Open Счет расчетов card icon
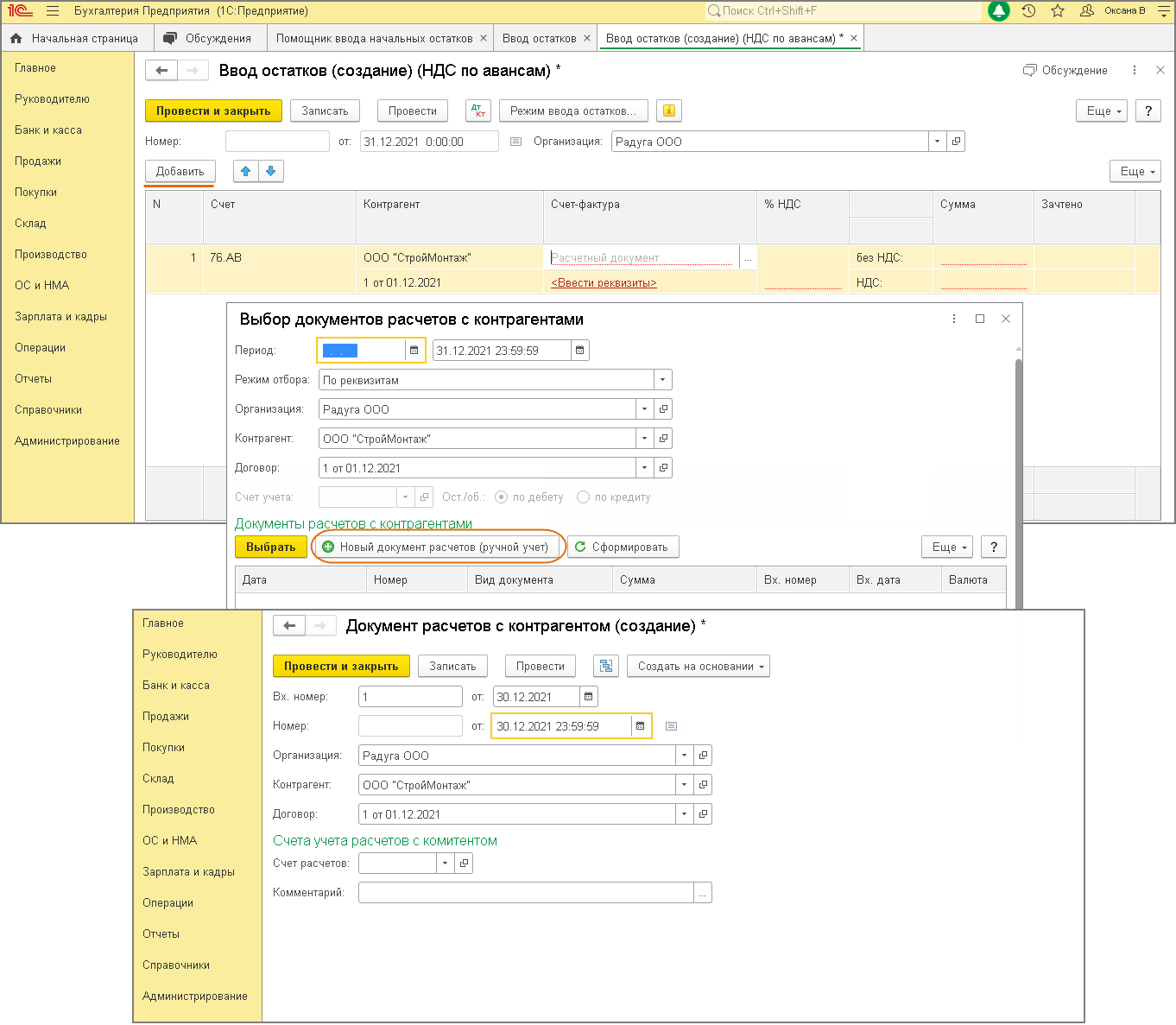Viewport: 1176px width, 1025px height. (464, 863)
